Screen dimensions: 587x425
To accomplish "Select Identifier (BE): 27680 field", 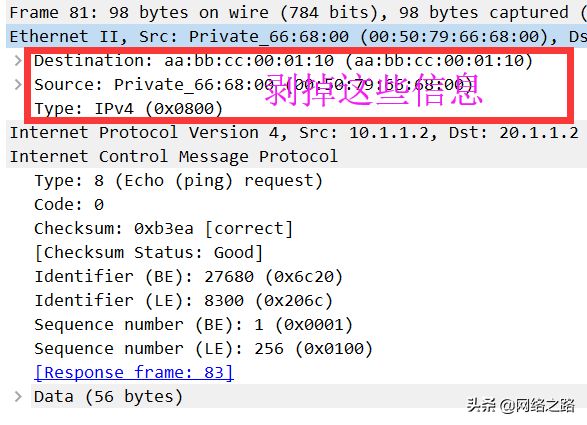I will click(x=188, y=277).
